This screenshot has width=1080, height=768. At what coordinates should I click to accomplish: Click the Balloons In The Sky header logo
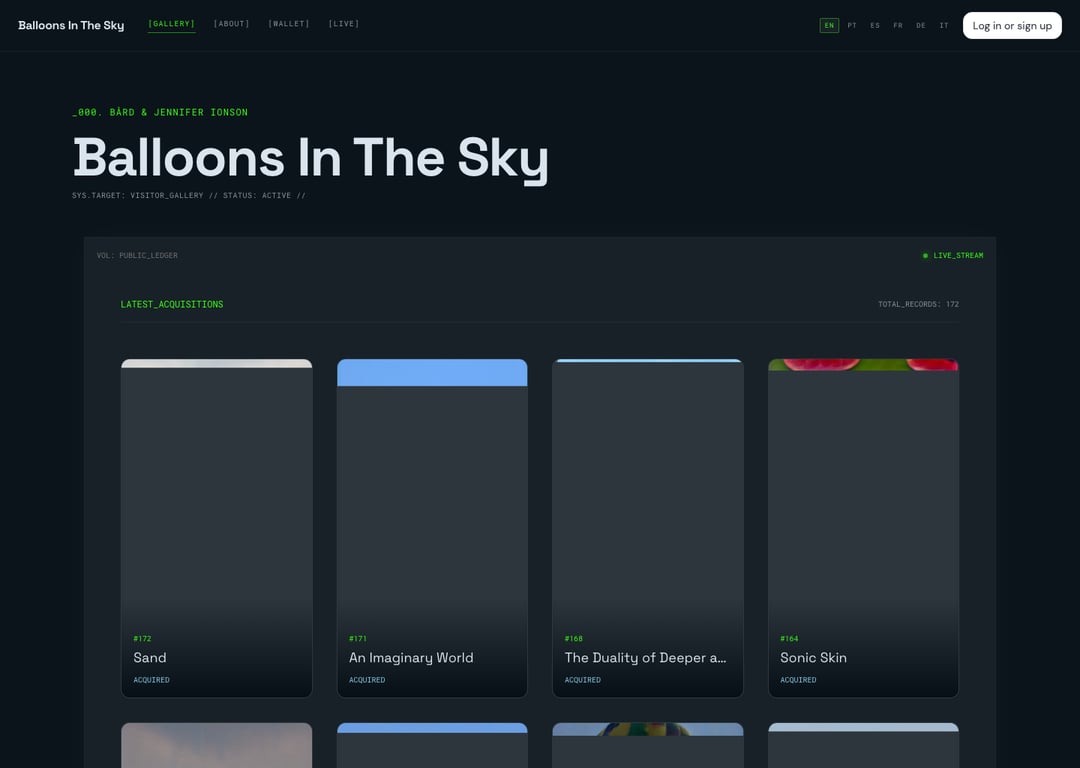pyautogui.click(x=71, y=25)
